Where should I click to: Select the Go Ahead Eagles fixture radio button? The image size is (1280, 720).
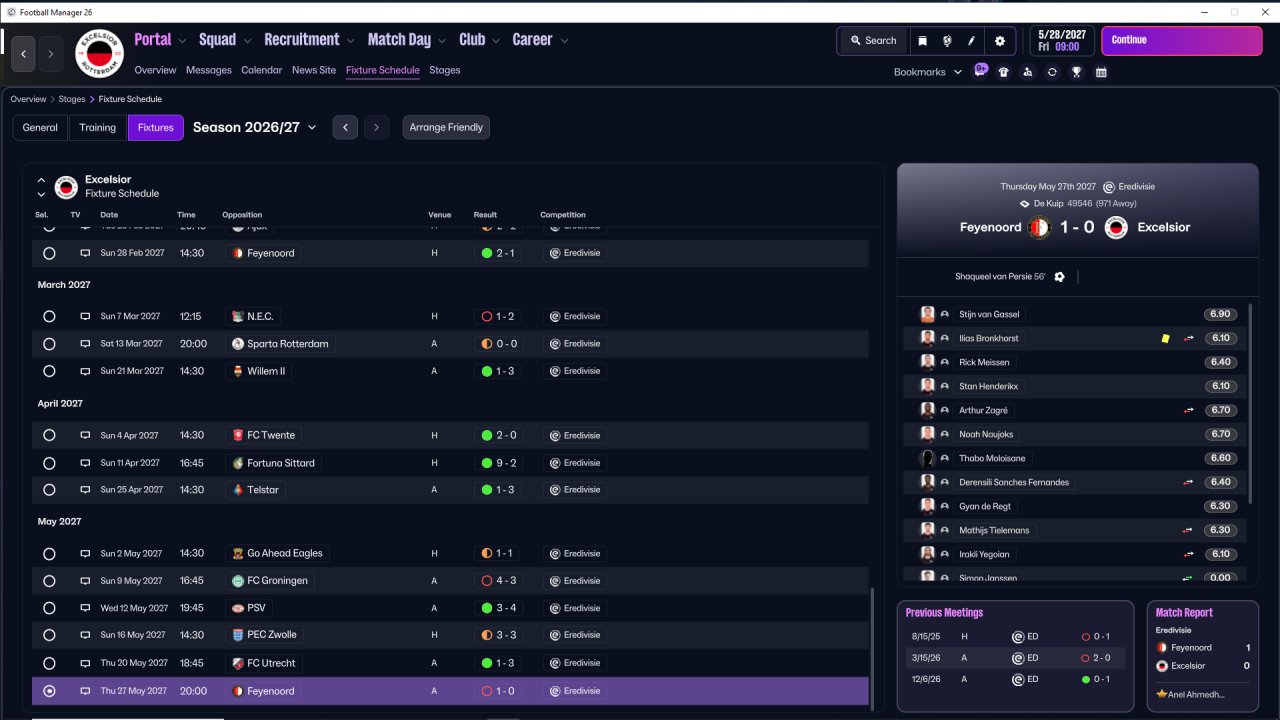49,553
